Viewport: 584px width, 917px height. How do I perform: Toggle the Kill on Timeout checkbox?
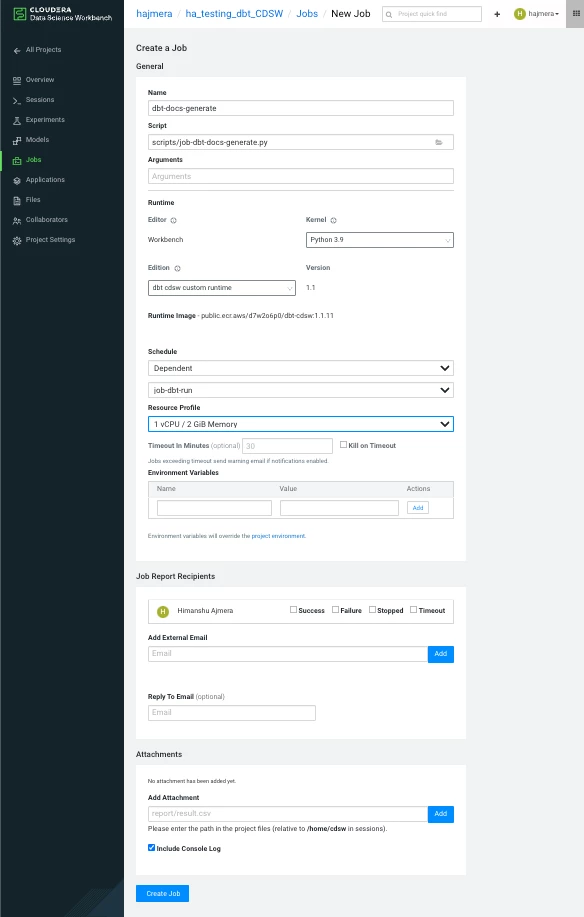click(343, 444)
